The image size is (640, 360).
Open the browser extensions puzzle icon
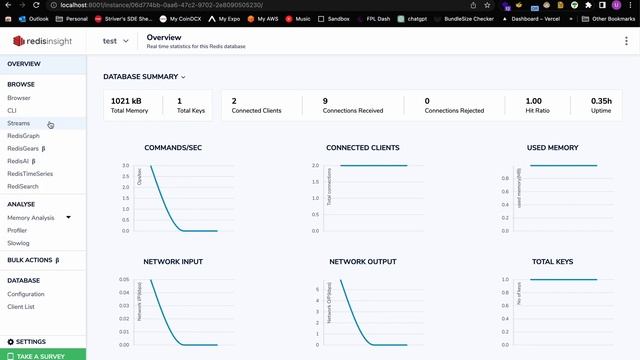588,5
